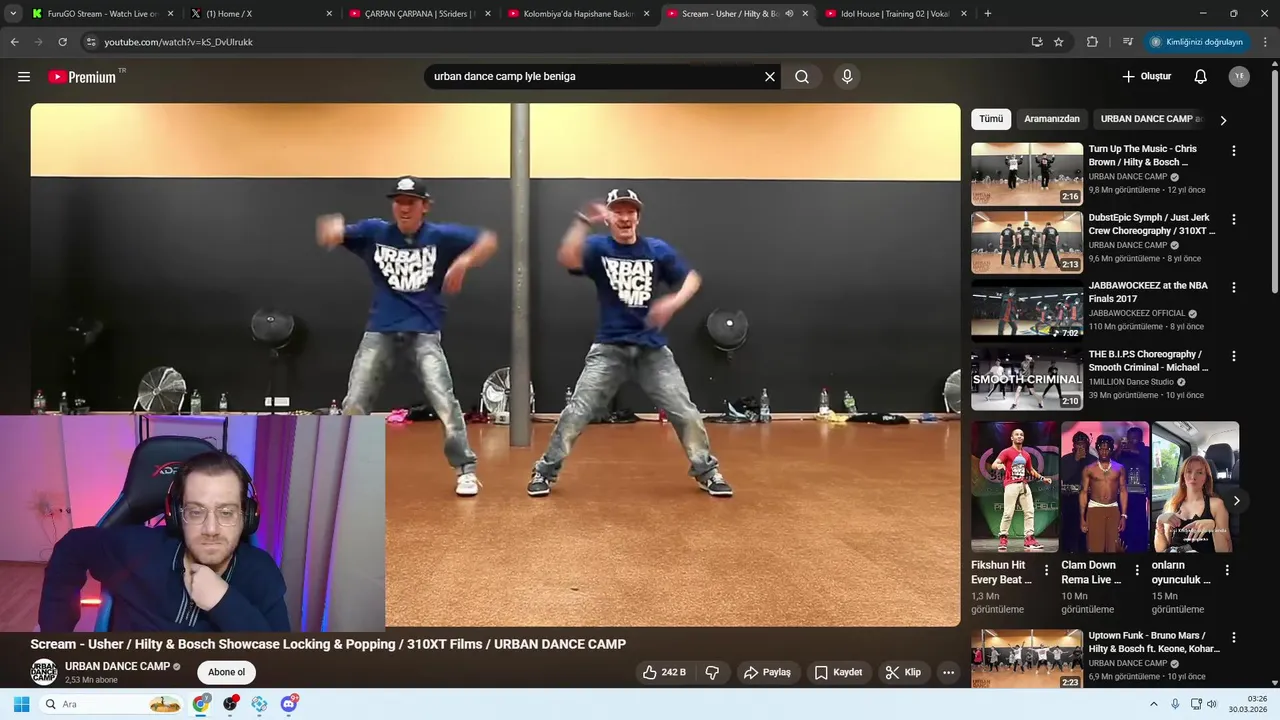
Task: Open the YE account avatar menu
Action: [1239, 76]
